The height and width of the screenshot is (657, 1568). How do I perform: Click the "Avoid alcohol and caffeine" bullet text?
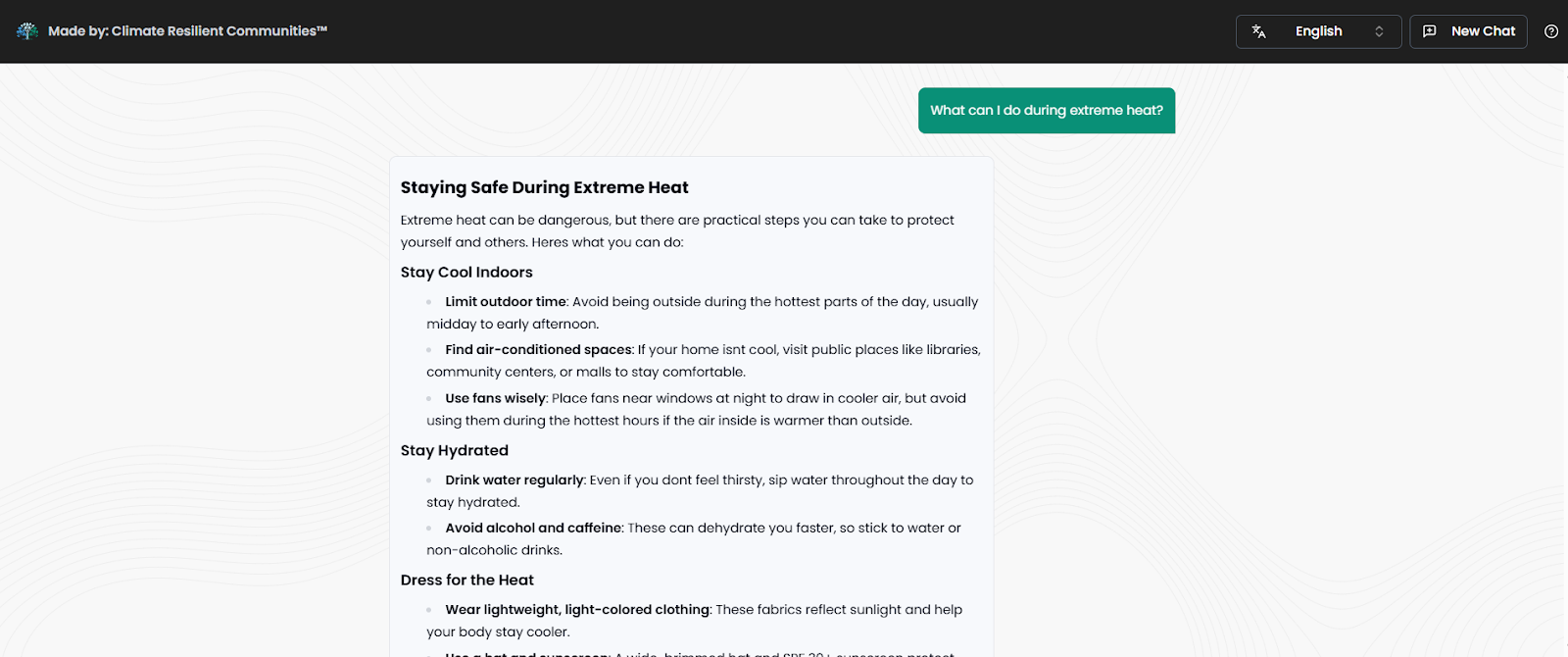(533, 528)
